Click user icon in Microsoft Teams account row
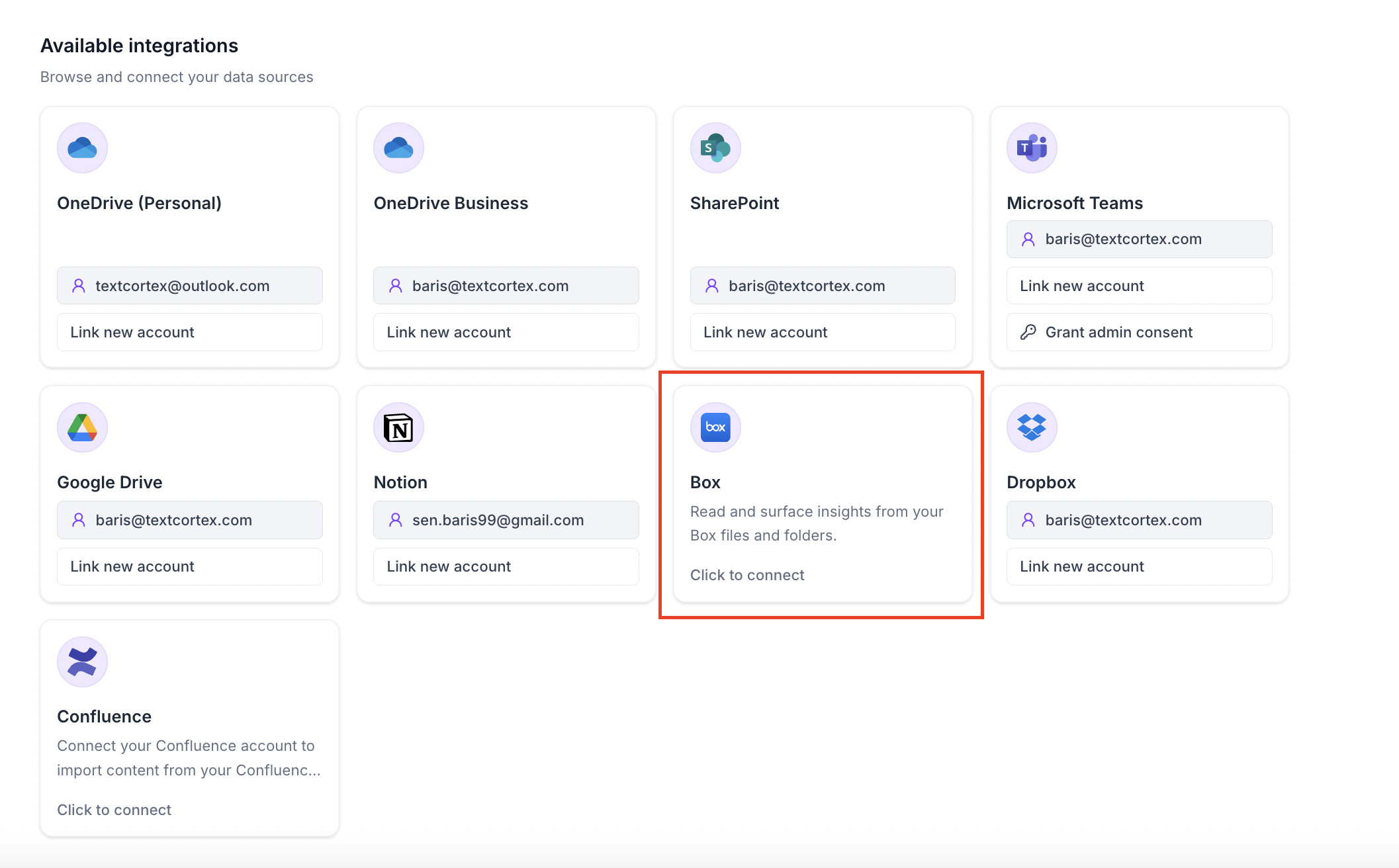 coord(1028,239)
